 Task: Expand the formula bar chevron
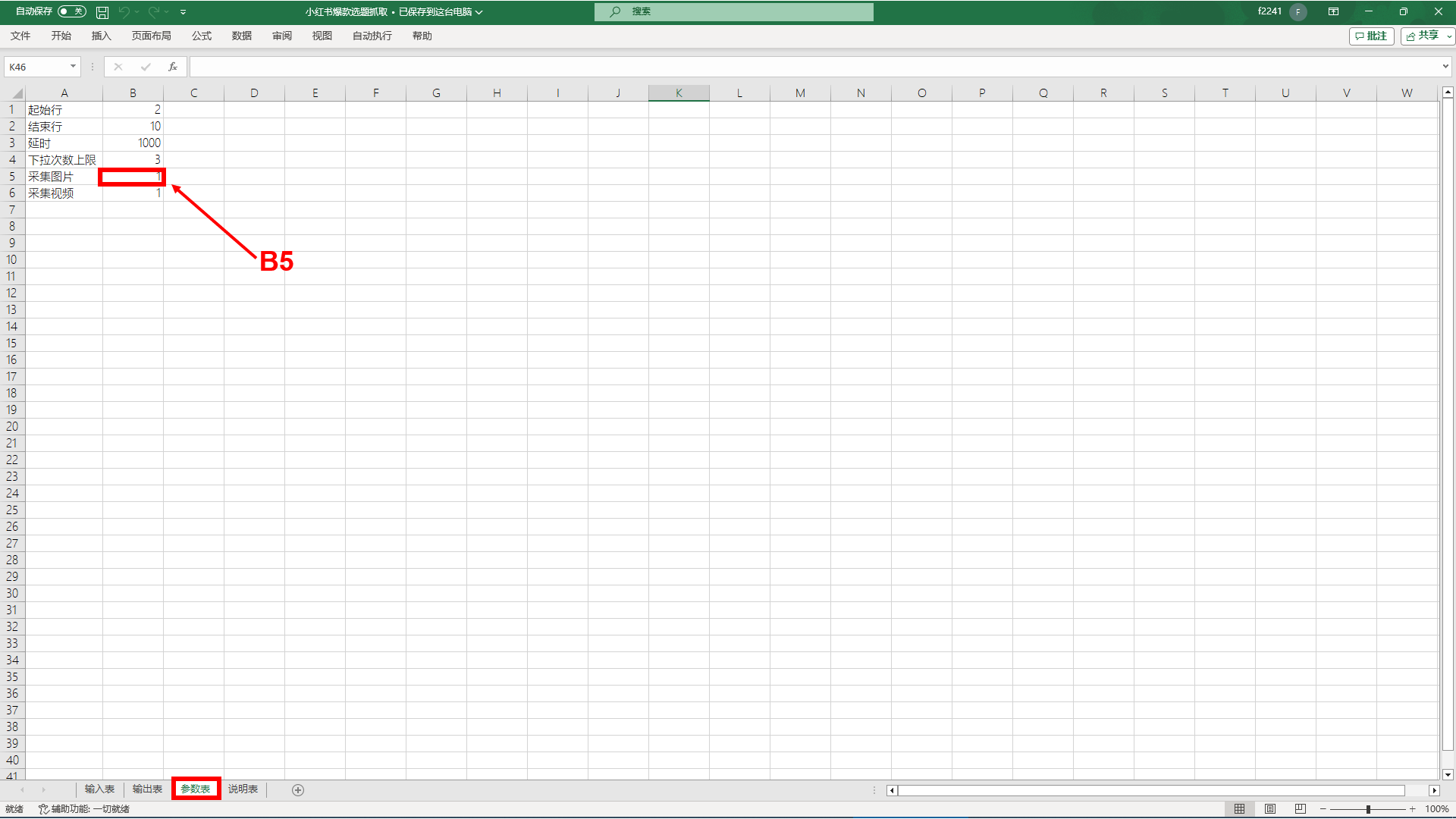pos(1445,67)
